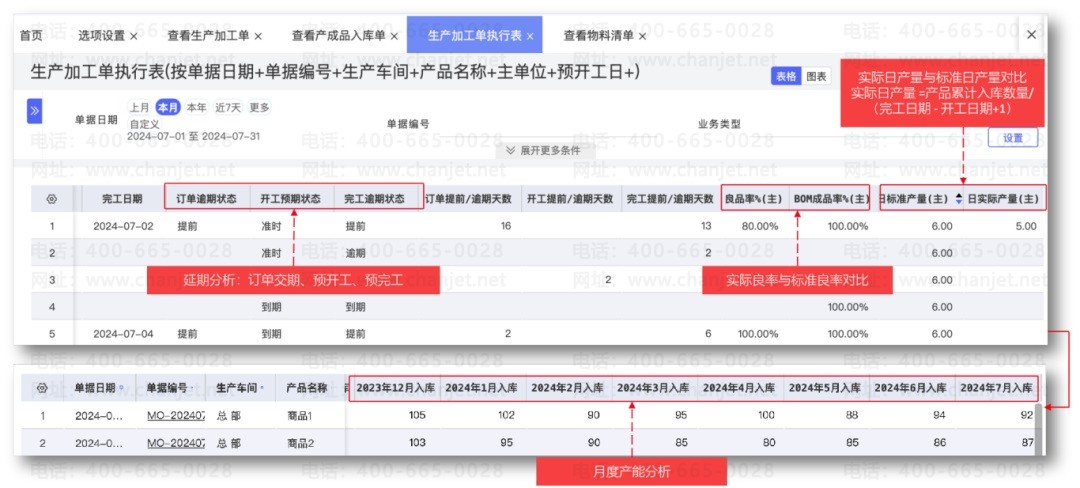
Task: Click the 105 value for 商品1
Action: click(x=417, y=415)
